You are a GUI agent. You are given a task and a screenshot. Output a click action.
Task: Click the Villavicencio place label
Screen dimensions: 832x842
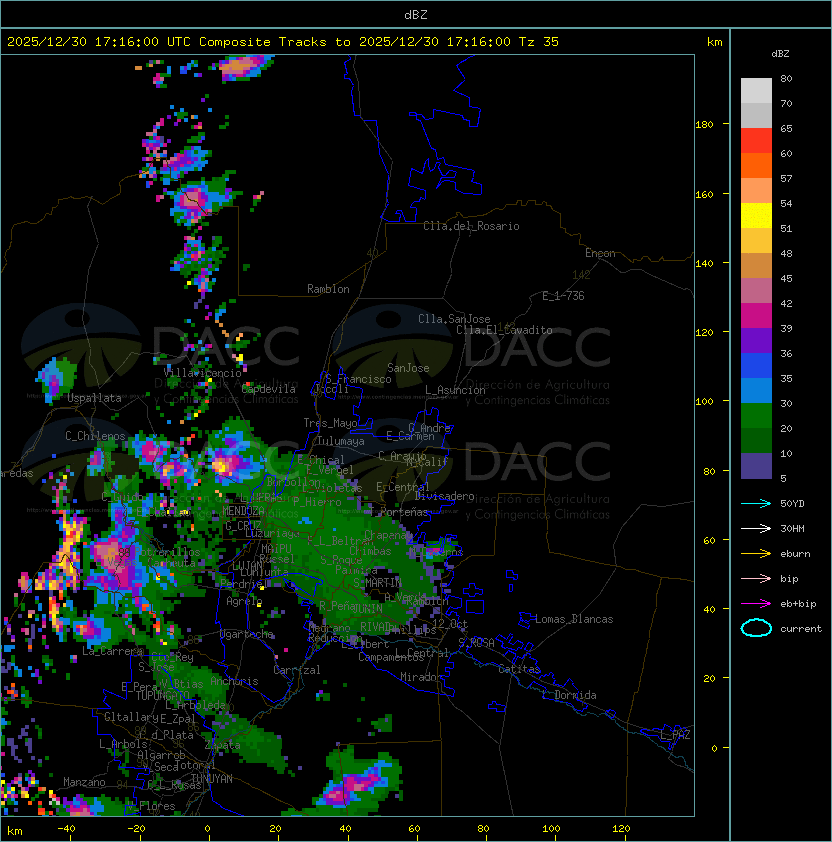point(202,373)
